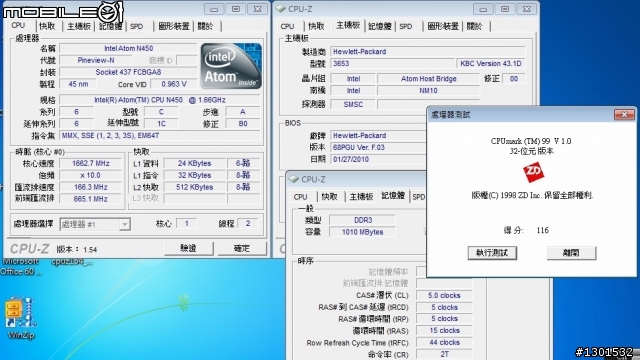Click Core VID value 0.963 V
Image resolution: width=640 pixels, height=360 pixels.
coord(174,84)
